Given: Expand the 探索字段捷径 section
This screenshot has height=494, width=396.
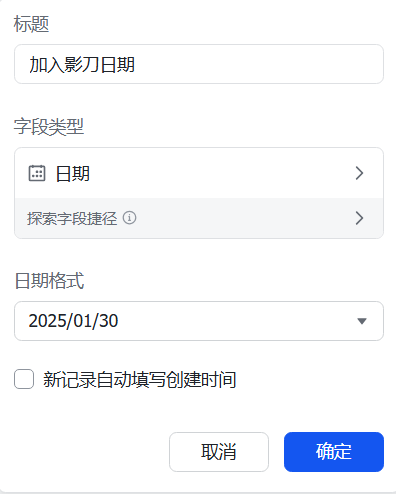Looking at the screenshot, I should coord(199,218).
